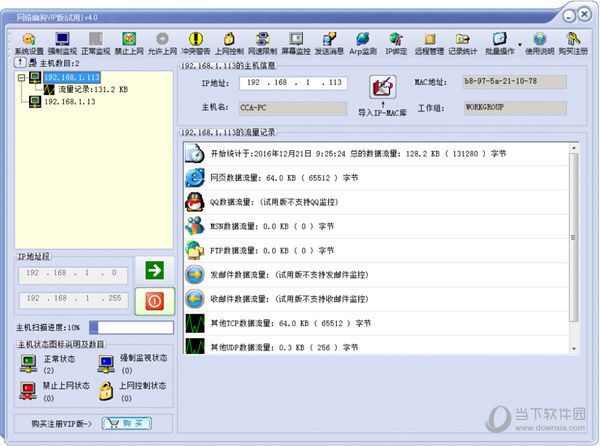This screenshot has height=446, width=600.
Task: Click the 强制监视 forced monitor icon
Action: (x=62, y=44)
